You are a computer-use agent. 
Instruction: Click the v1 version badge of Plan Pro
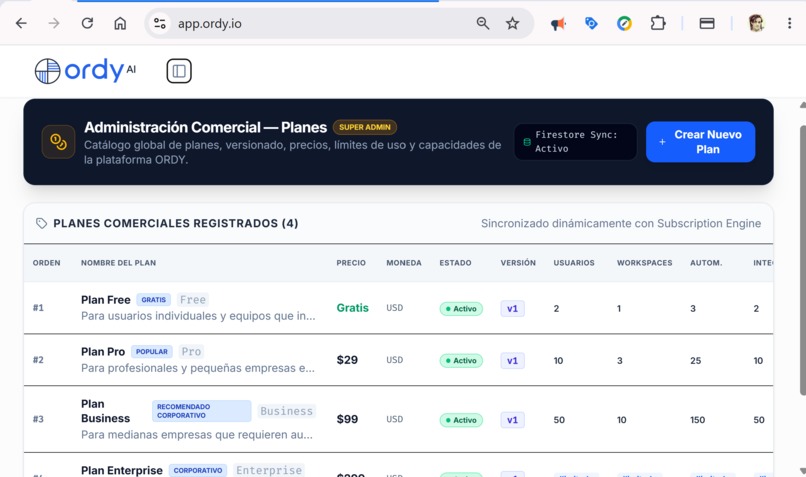point(512,360)
